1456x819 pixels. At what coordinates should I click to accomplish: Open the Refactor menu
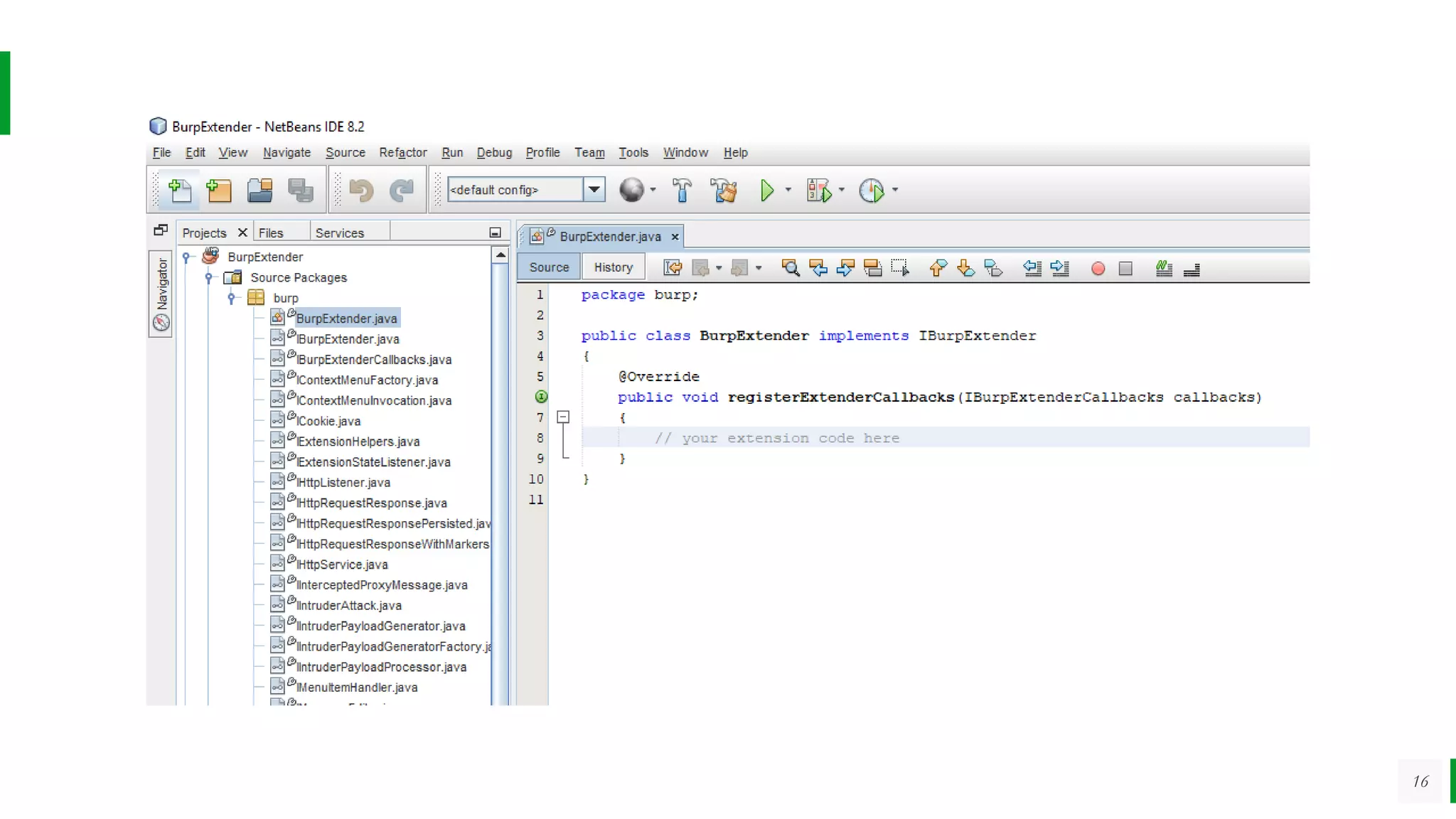pyautogui.click(x=402, y=152)
